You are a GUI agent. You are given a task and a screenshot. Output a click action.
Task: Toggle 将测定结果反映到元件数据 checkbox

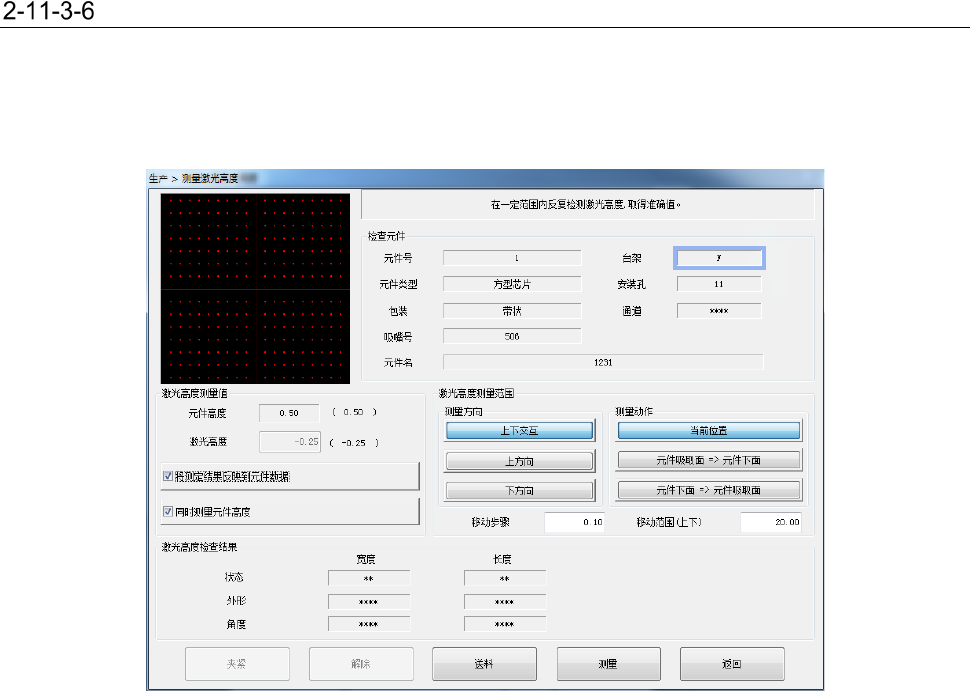(x=168, y=476)
